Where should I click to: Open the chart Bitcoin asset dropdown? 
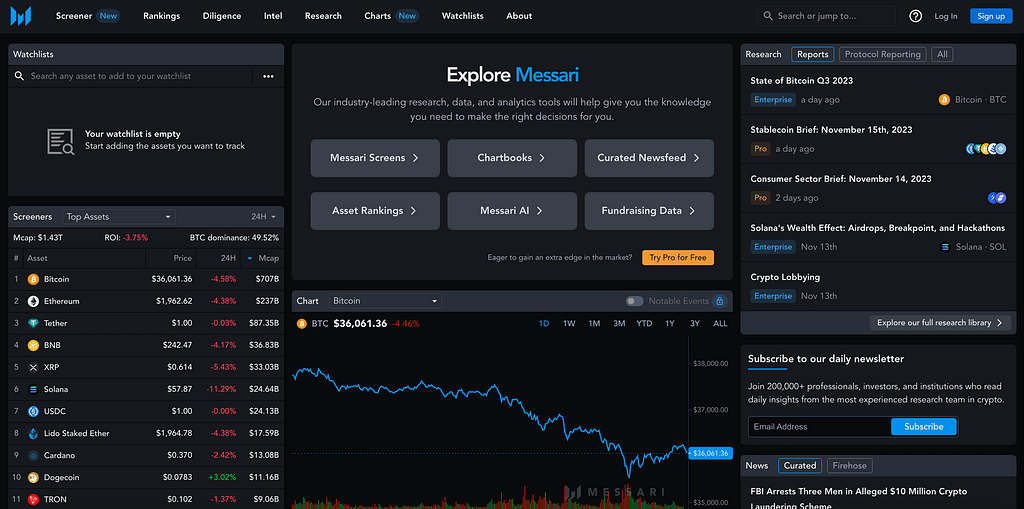tap(385, 301)
